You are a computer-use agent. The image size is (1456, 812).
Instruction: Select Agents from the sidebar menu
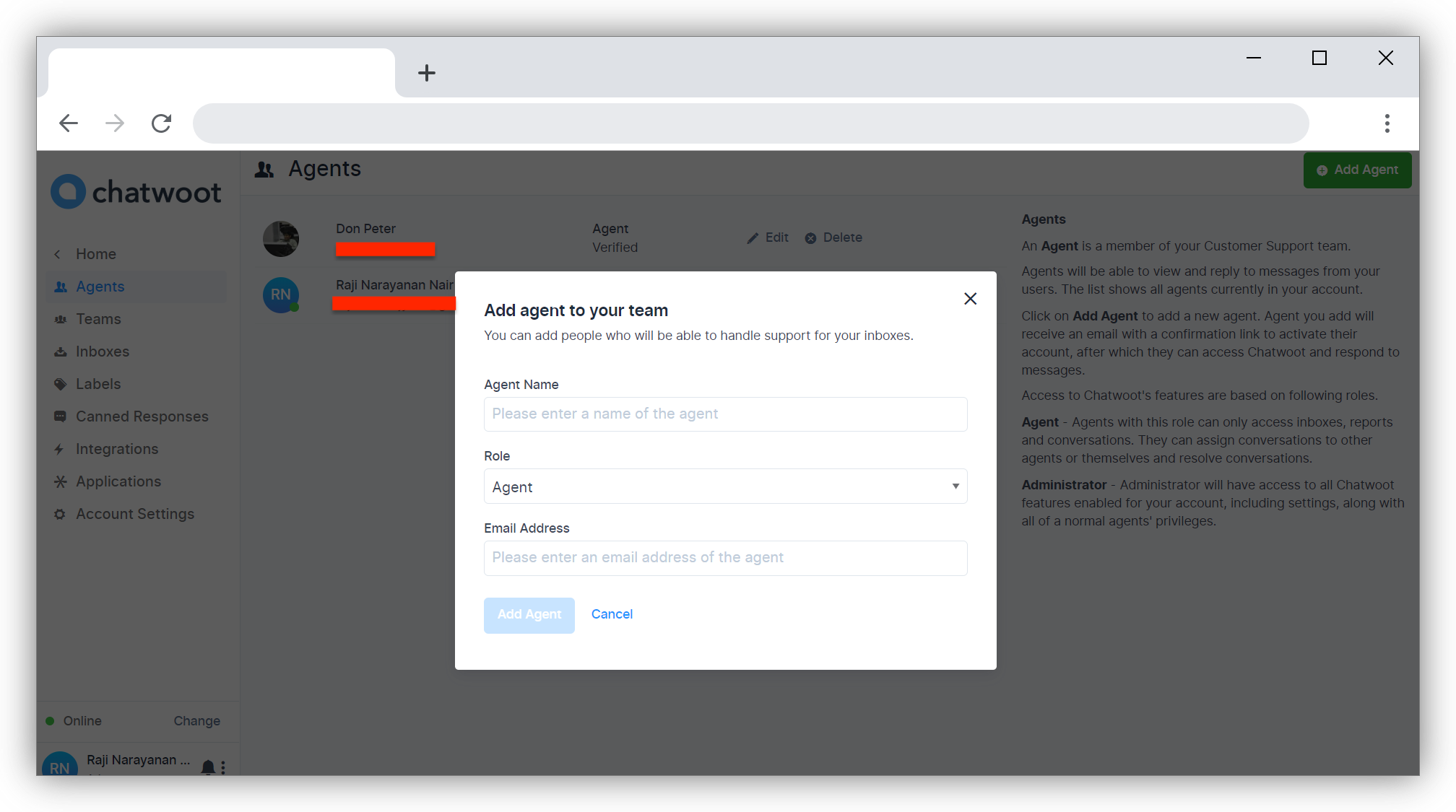[101, 286]
